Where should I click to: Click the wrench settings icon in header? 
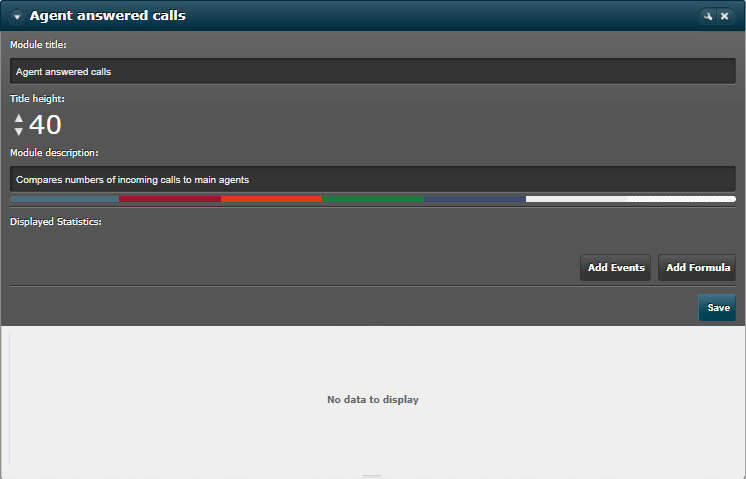(x=708, y=16)
